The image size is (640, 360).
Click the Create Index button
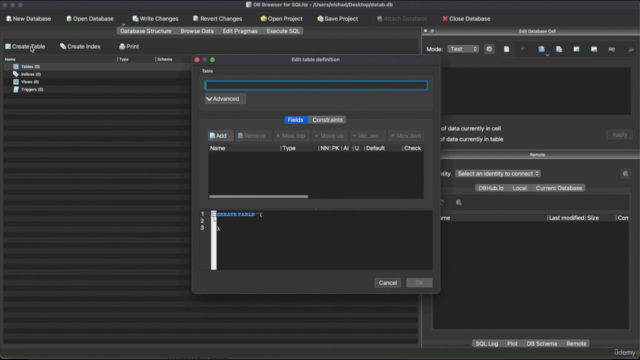point(80,47)
